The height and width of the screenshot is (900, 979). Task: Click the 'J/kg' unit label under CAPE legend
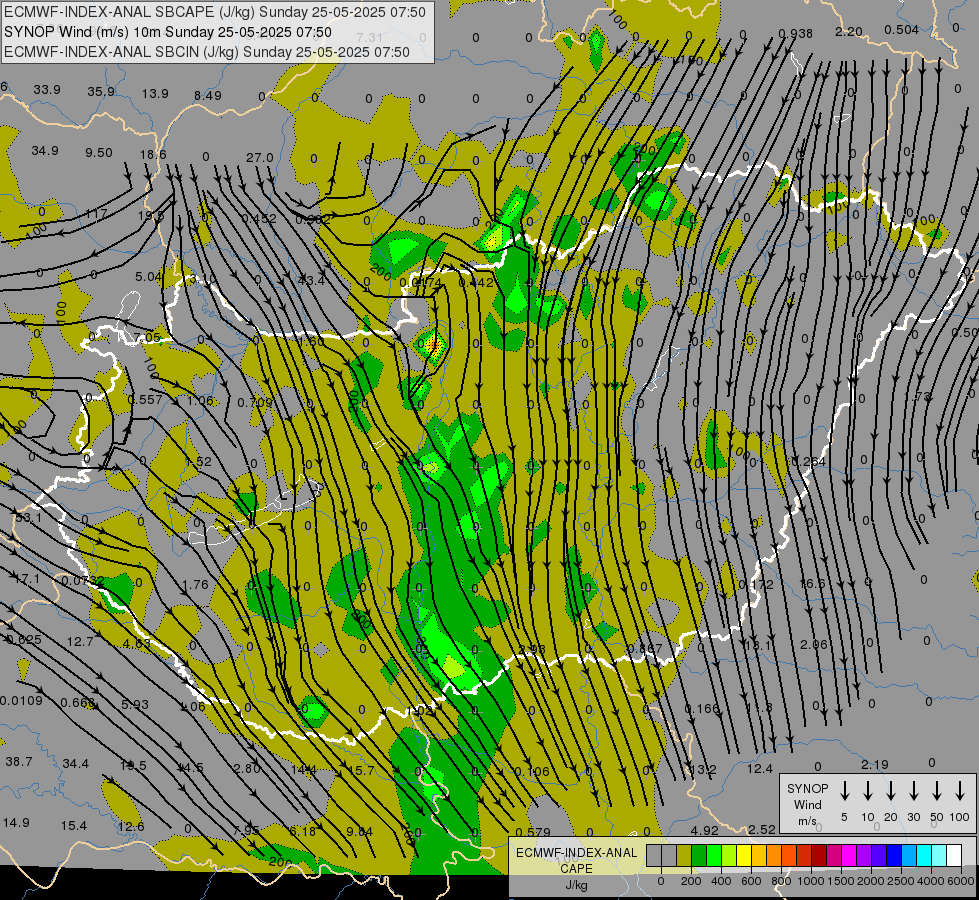[576, 884]
